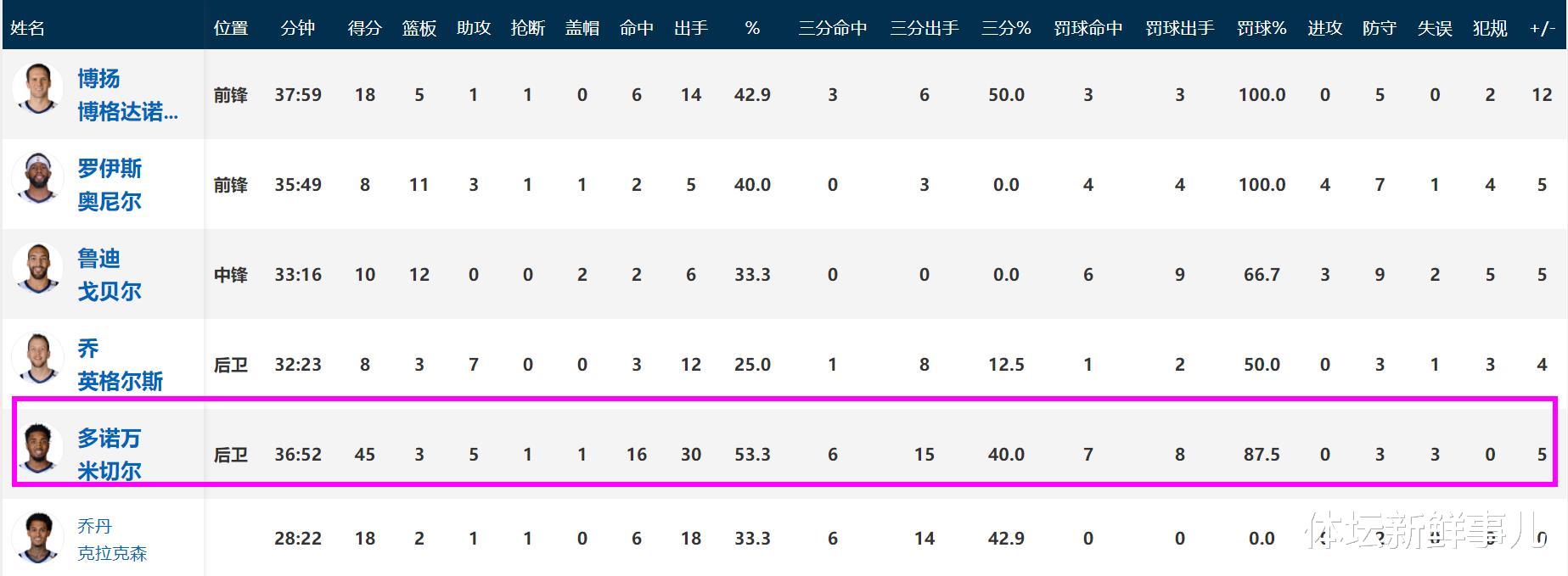Click the 分钟 column header

tap(298, 28)
